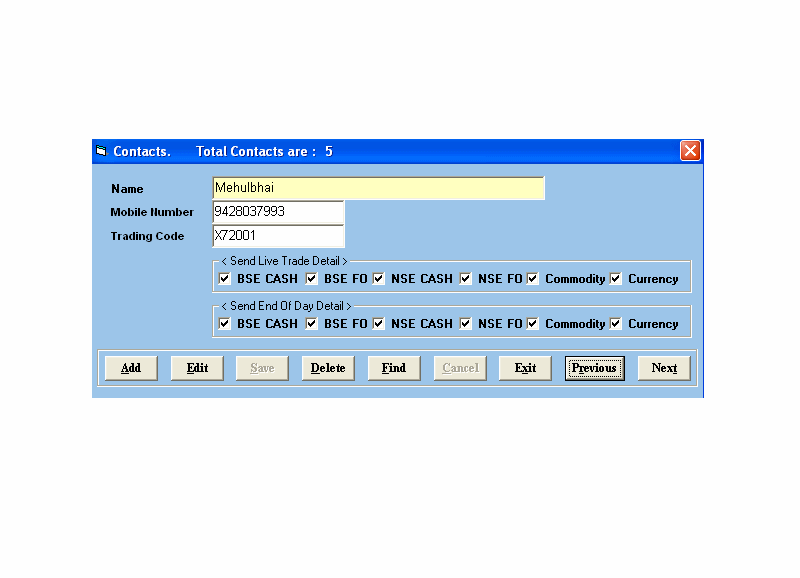Click the Edit button
The width and height of the screenshot is (800, 578).
coord(197,368)
